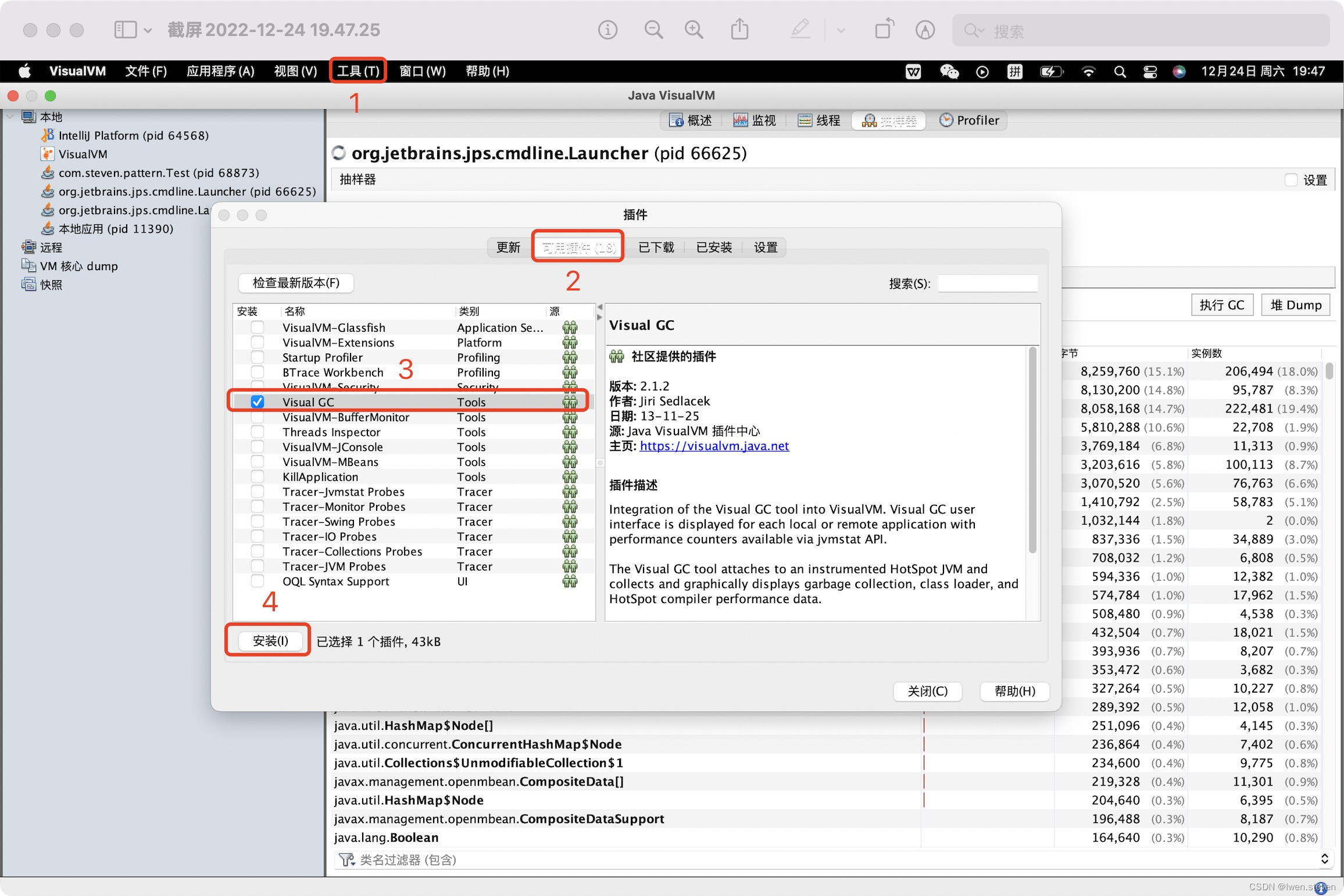Switch to 已下载 plugins tab
Image resolution: width=1344 pixels, height=896 pixels.
pyautogui.click(x=656, y=248)
